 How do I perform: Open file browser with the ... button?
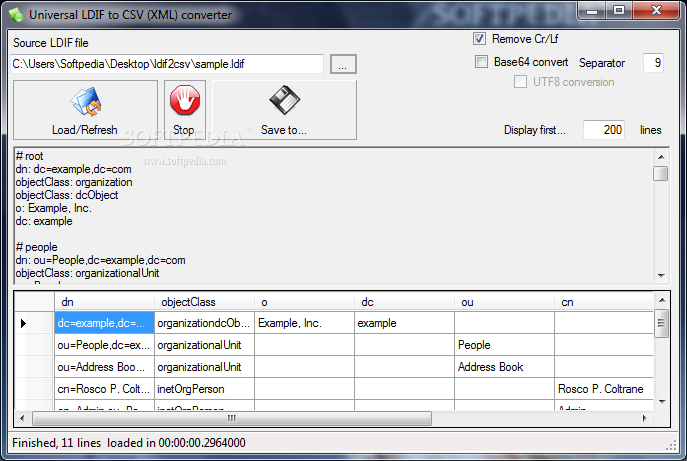[x=343, y=64]
